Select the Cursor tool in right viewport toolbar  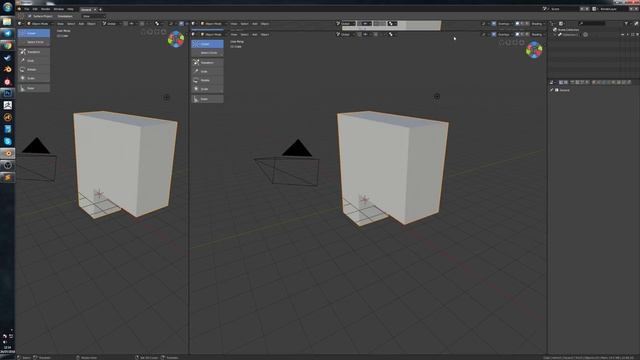(x=207, y=44)
